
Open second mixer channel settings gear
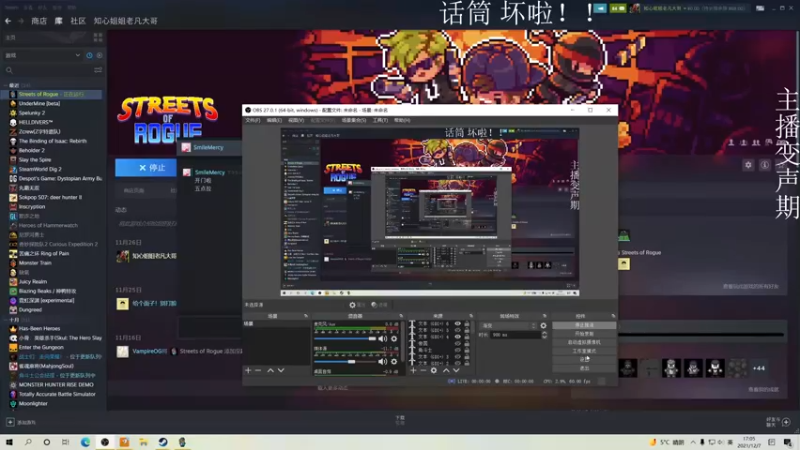[394, 362]
